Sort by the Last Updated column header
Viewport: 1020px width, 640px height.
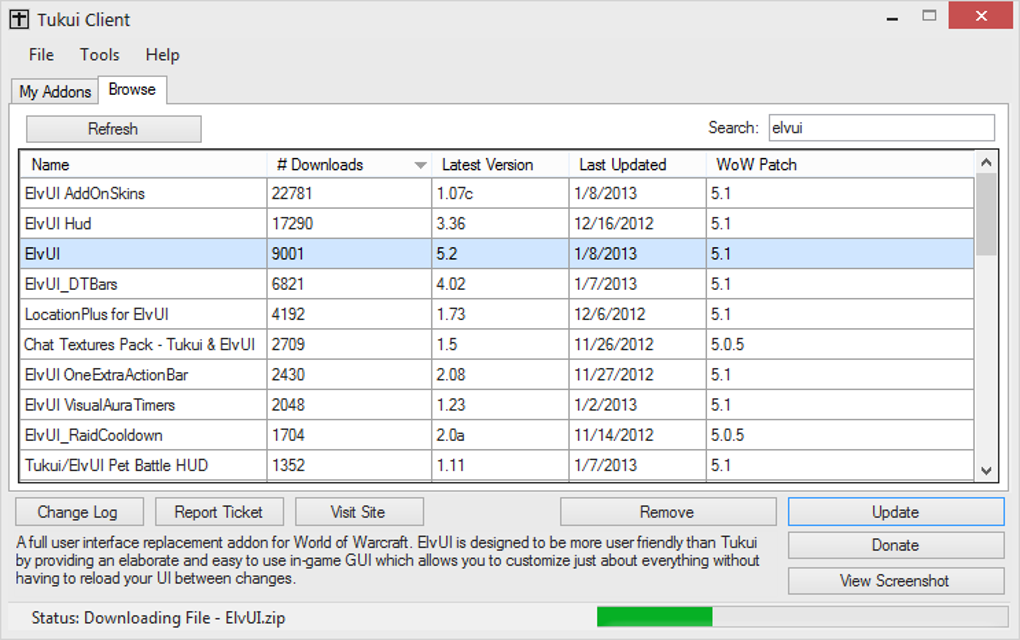coord(638,165)
